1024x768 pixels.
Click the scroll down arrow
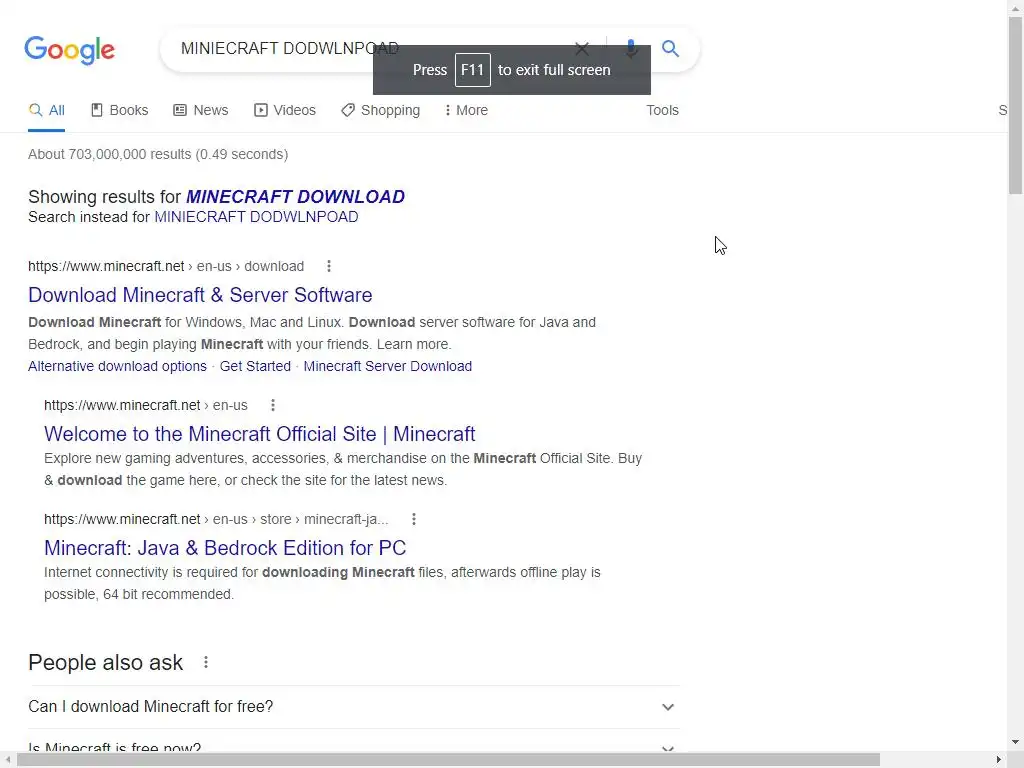tap(1016, 742)
